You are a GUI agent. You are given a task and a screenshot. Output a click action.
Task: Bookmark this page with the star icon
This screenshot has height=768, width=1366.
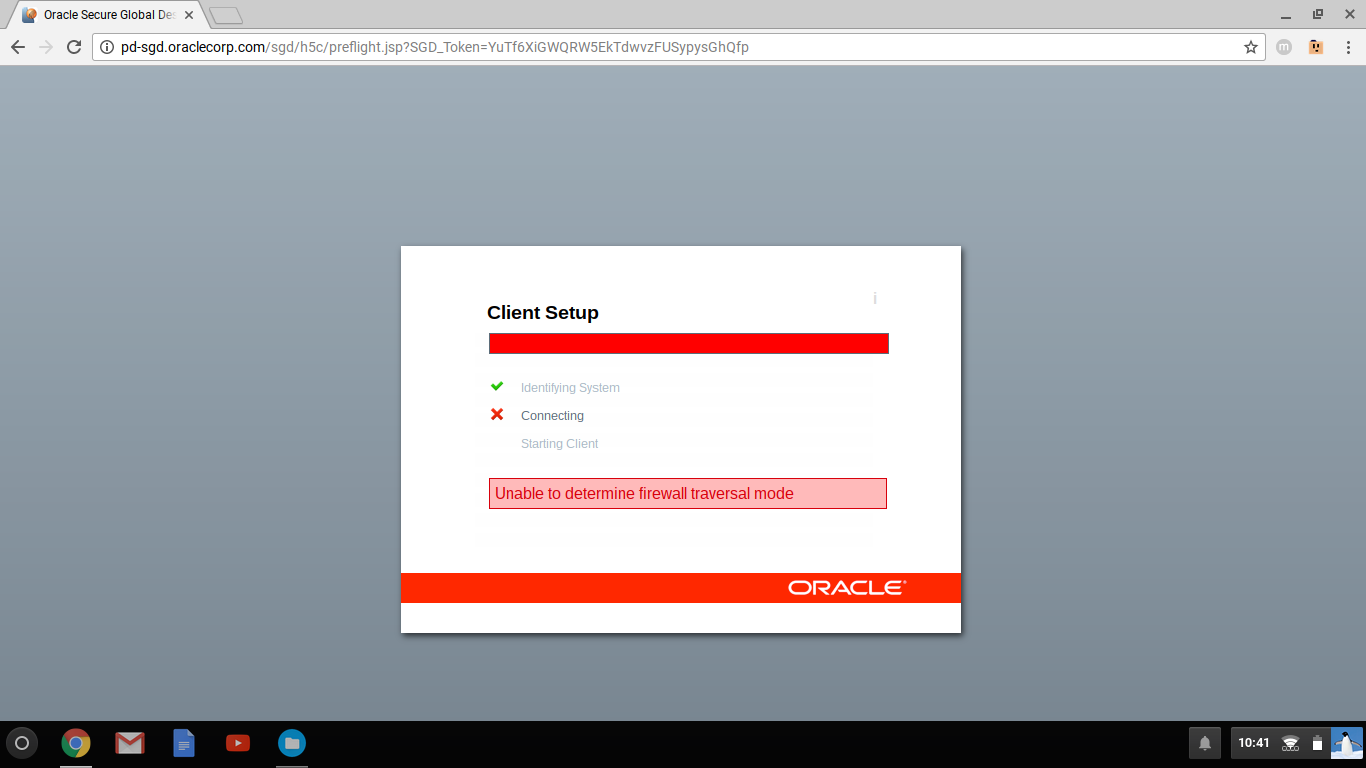(1251, 47)
